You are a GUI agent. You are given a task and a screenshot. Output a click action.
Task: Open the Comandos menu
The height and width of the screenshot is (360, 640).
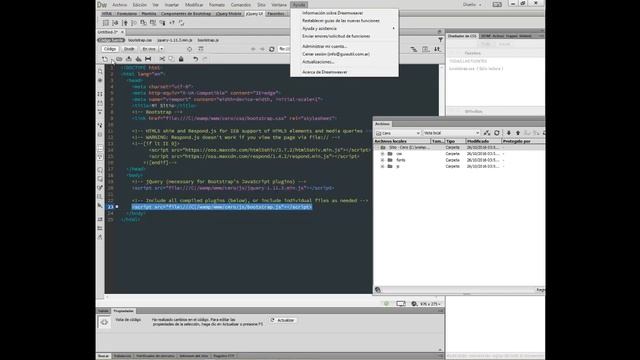click(x=240, y=5)
